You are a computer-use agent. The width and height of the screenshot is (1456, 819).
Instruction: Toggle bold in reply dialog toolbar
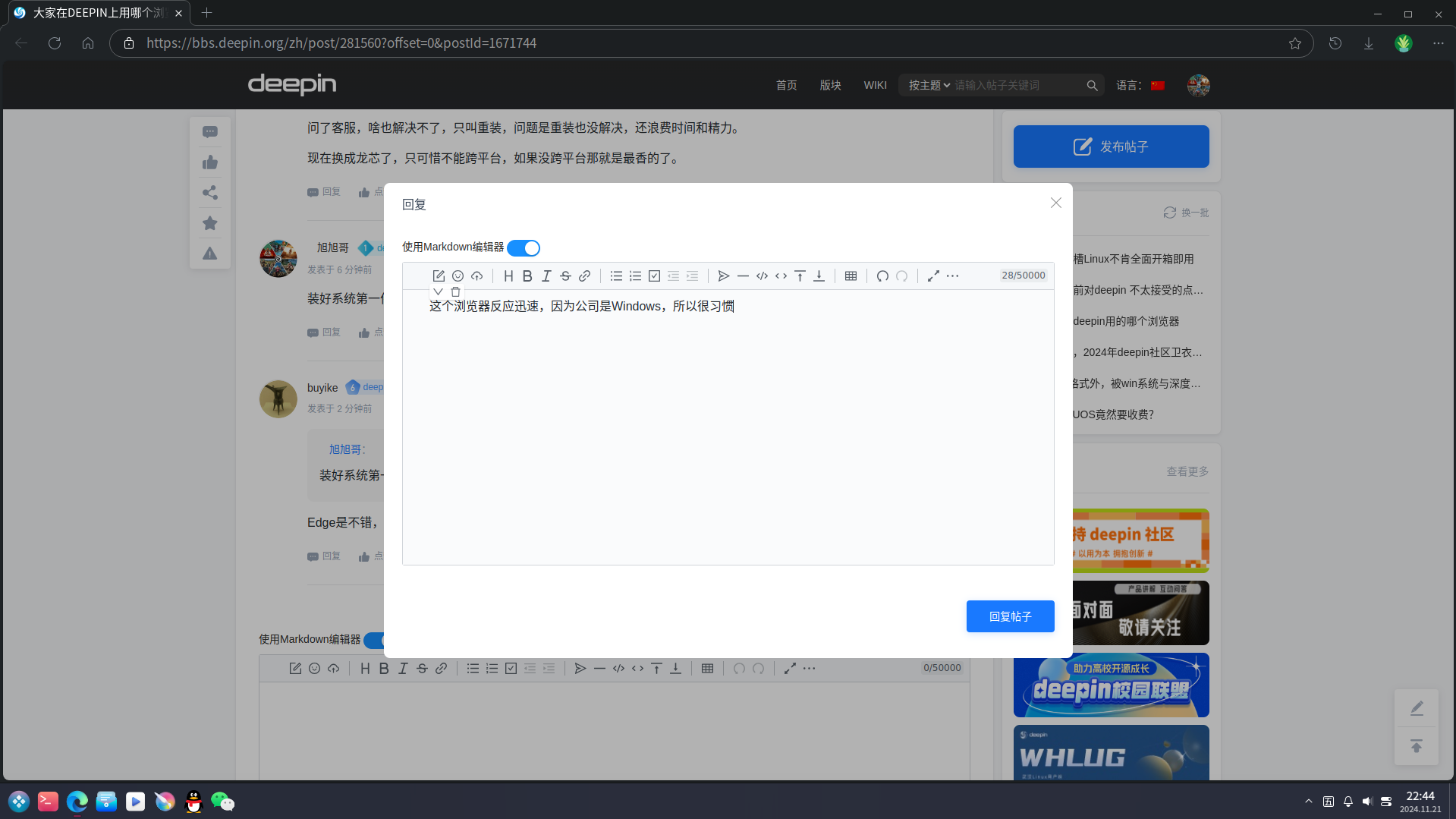[527, 276]
